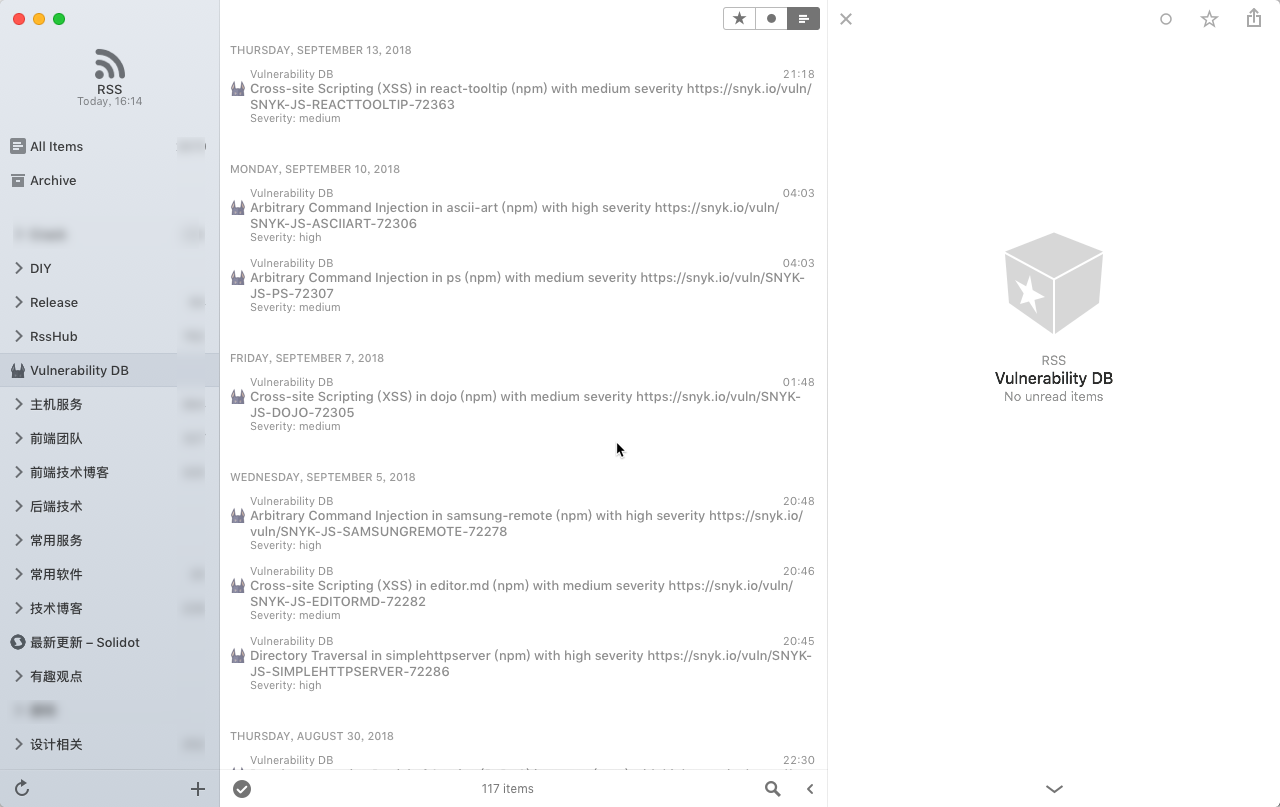Open the react-tooltip XSS vulnerability entry
Viewport: 1280px width, 807px height.
pos(522,96)
